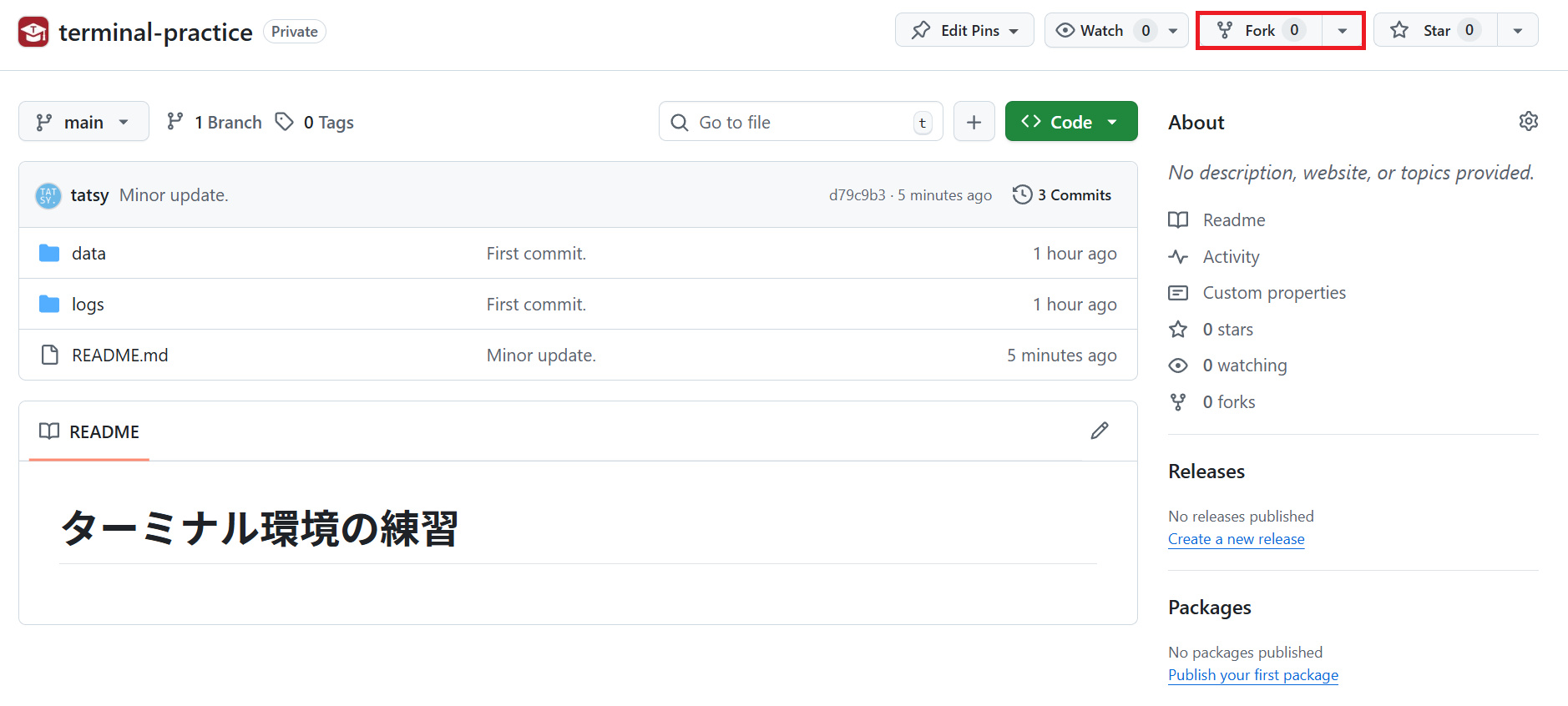Viewport: 1568px width, 706px height.
Task: Expand the Fork dropdown arrow
Action: (1343, 31)
